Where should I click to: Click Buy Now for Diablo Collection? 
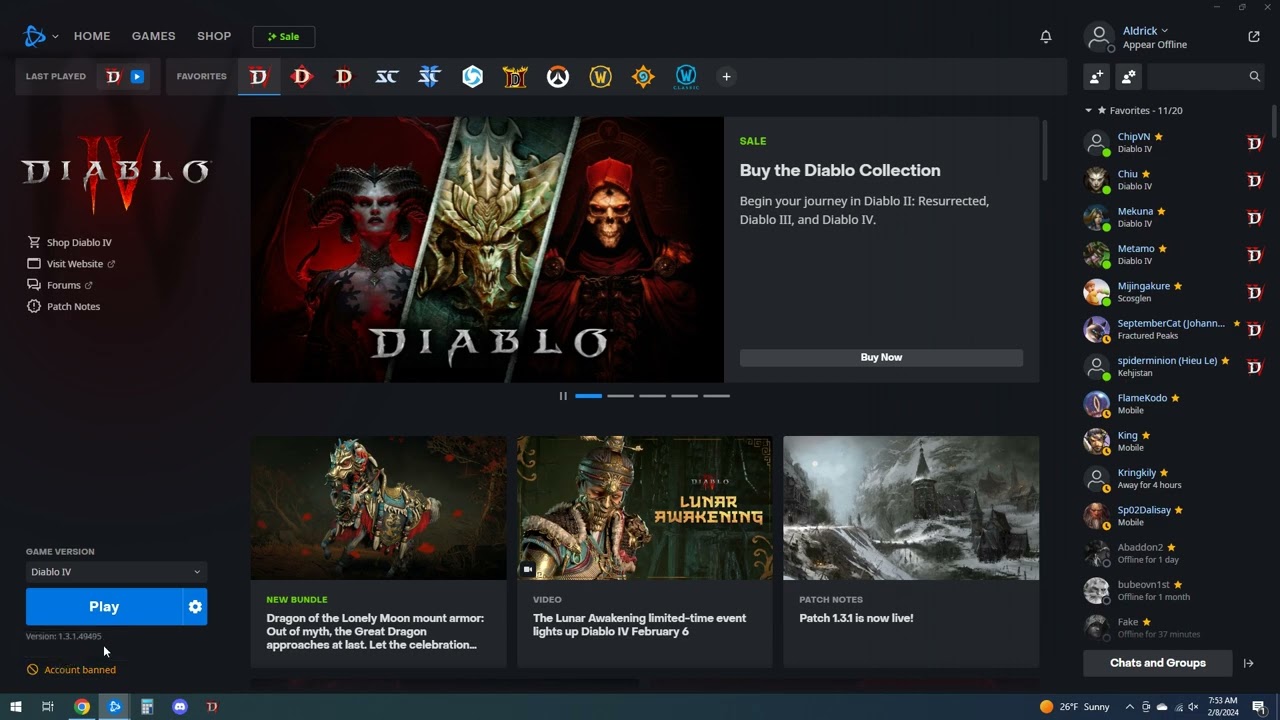[881, 357]
